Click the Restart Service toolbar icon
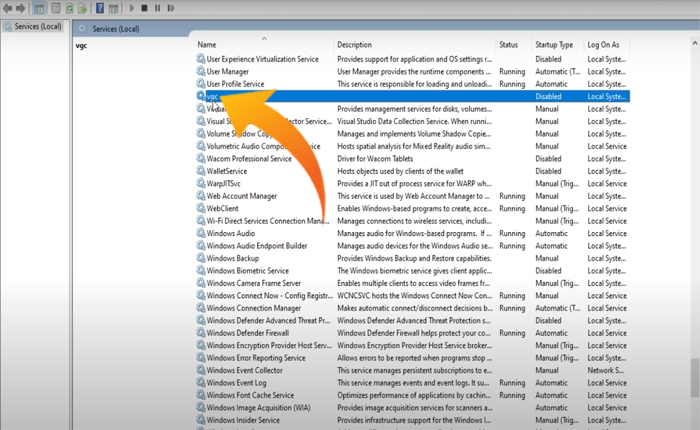 (x=171, y=8)
